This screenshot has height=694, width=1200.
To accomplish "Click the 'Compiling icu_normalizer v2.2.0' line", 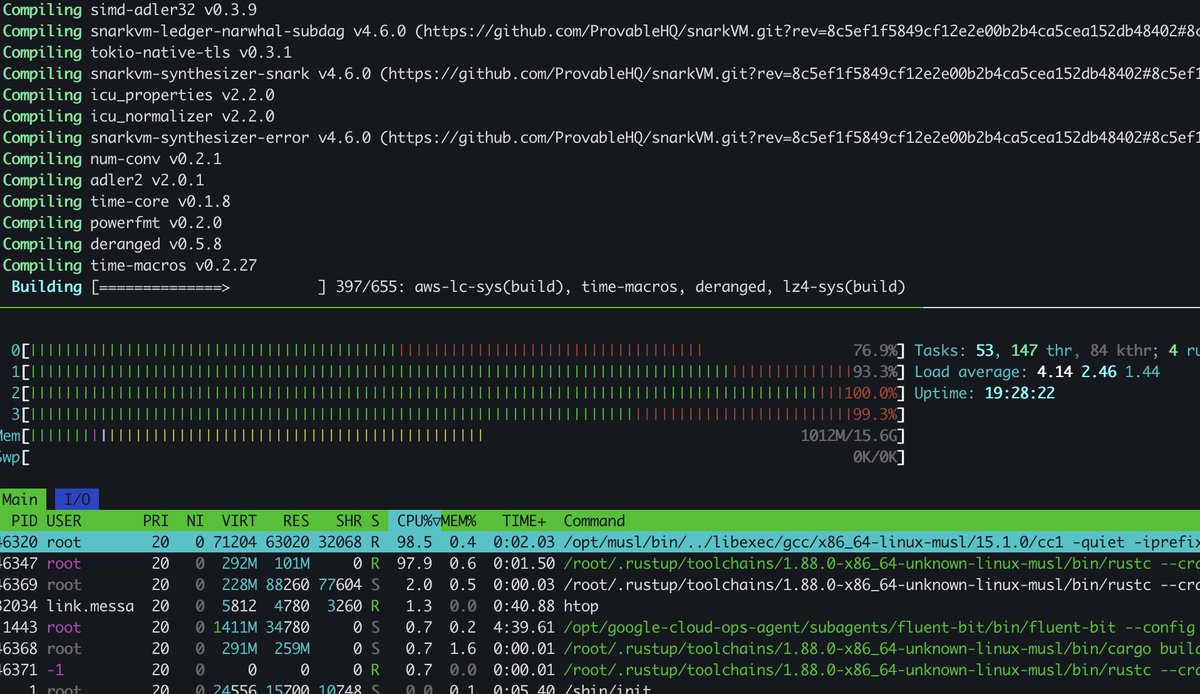I will [138, 116].
